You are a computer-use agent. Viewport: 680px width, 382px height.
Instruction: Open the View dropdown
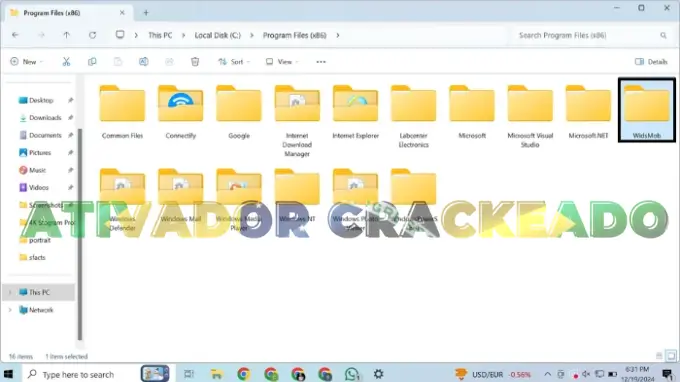[282, 62]
